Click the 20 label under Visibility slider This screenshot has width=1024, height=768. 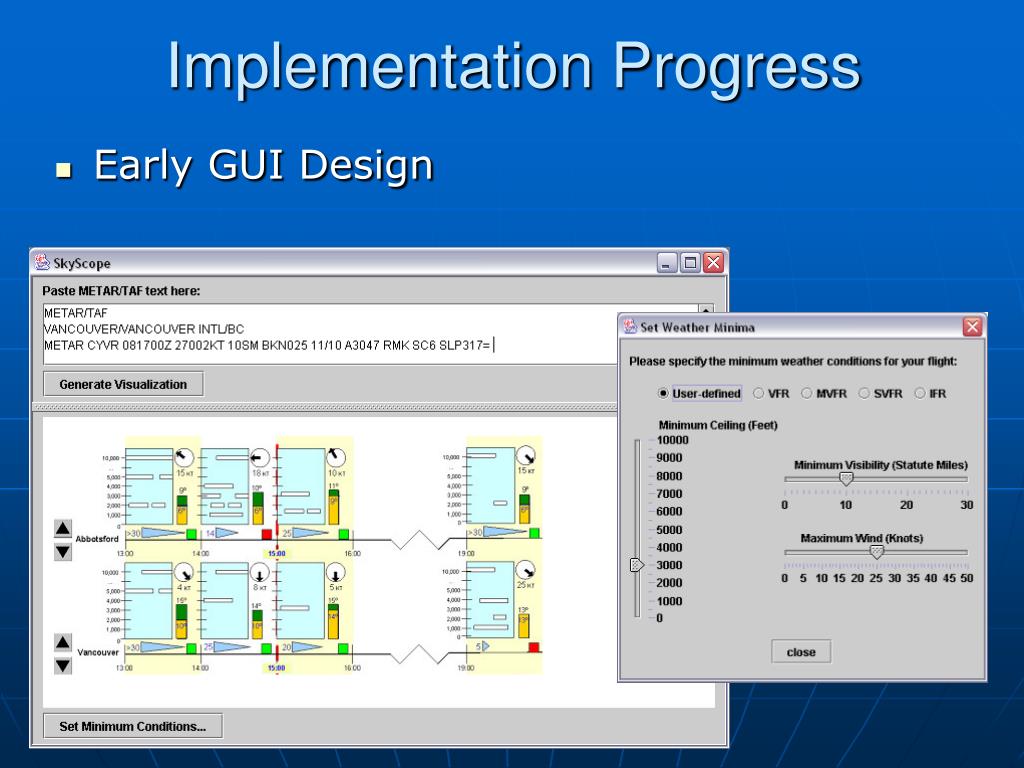point(906,505)
